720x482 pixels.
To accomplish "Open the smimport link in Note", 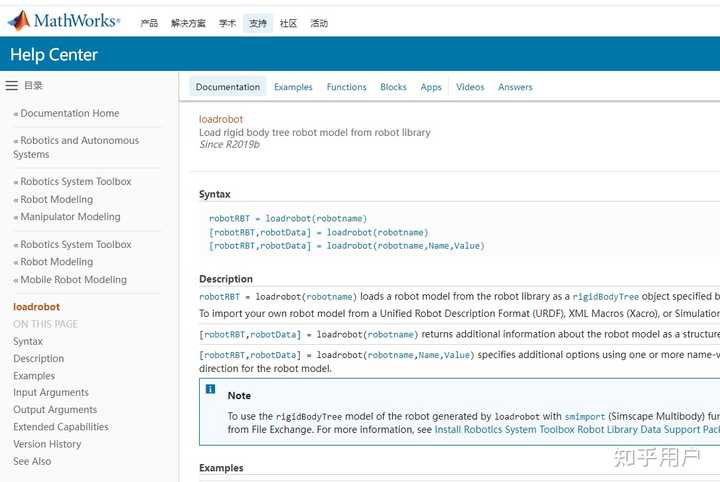I will tap(585, 417).
